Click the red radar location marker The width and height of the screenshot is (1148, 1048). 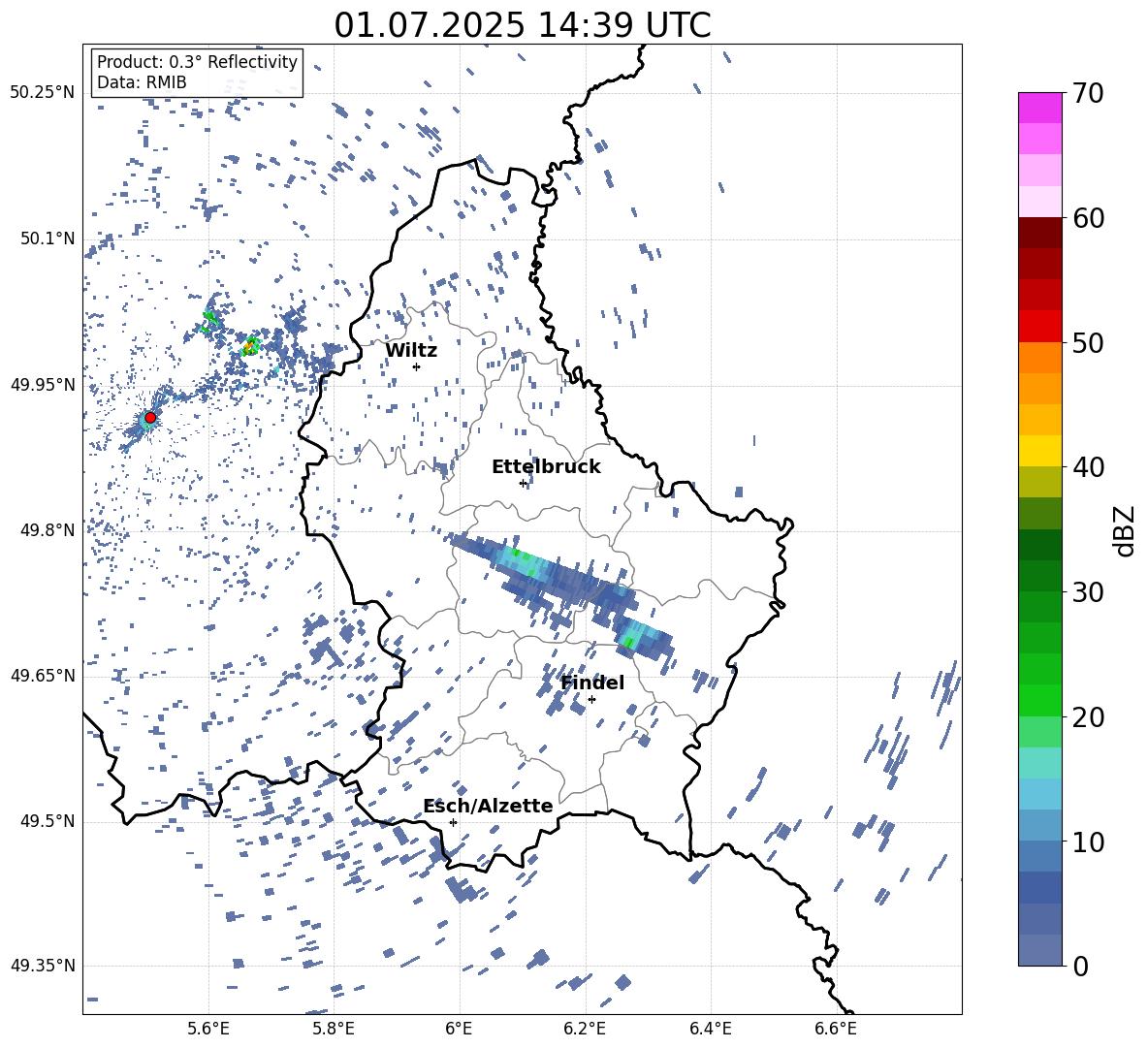click(150, 417)
